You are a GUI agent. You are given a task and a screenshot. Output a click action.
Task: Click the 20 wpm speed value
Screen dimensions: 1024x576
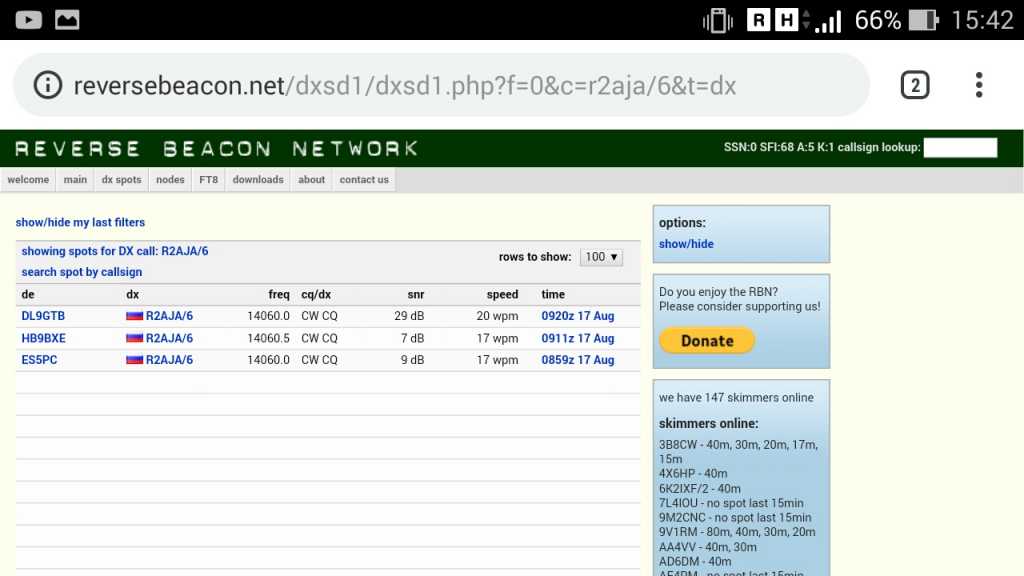pyautogui.click(x=498, y=316)
